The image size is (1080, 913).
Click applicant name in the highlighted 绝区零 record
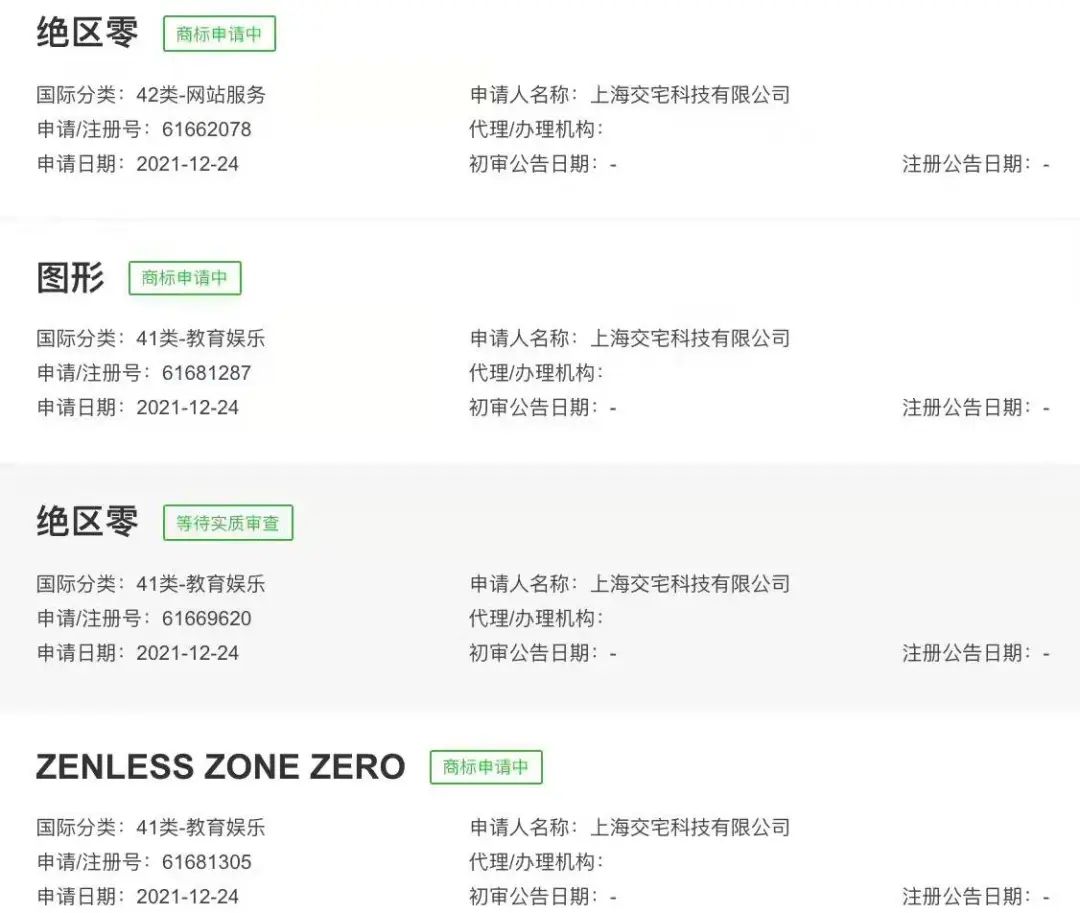[690, 583]
